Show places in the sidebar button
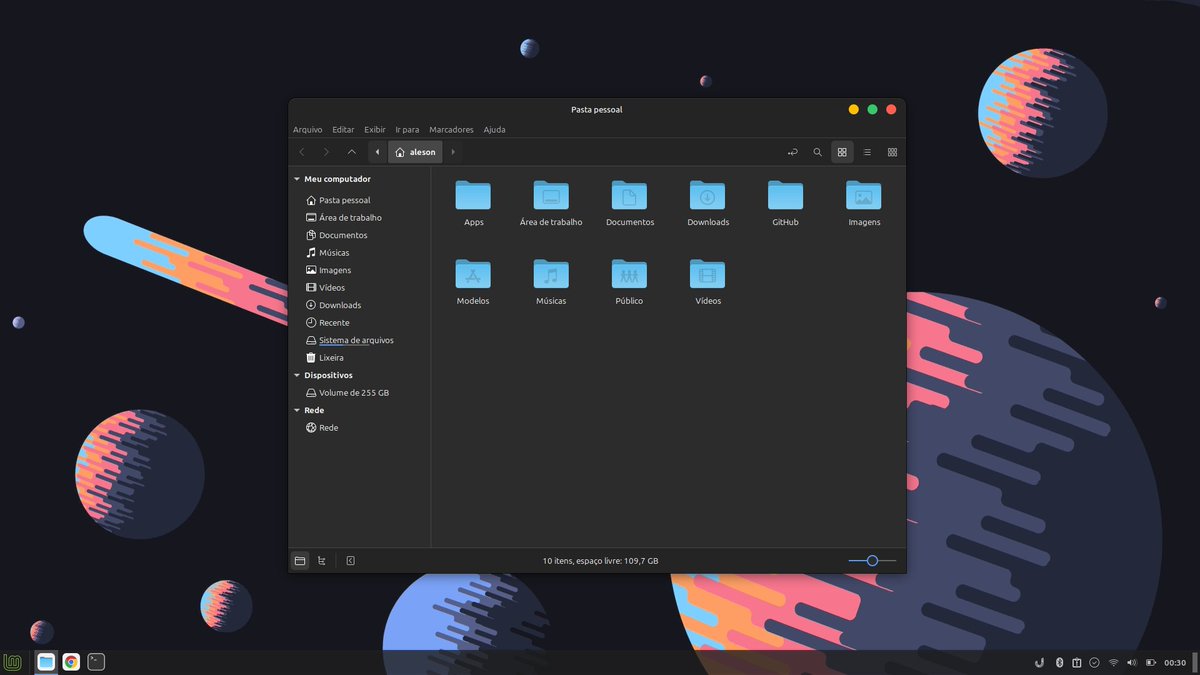 300,561
